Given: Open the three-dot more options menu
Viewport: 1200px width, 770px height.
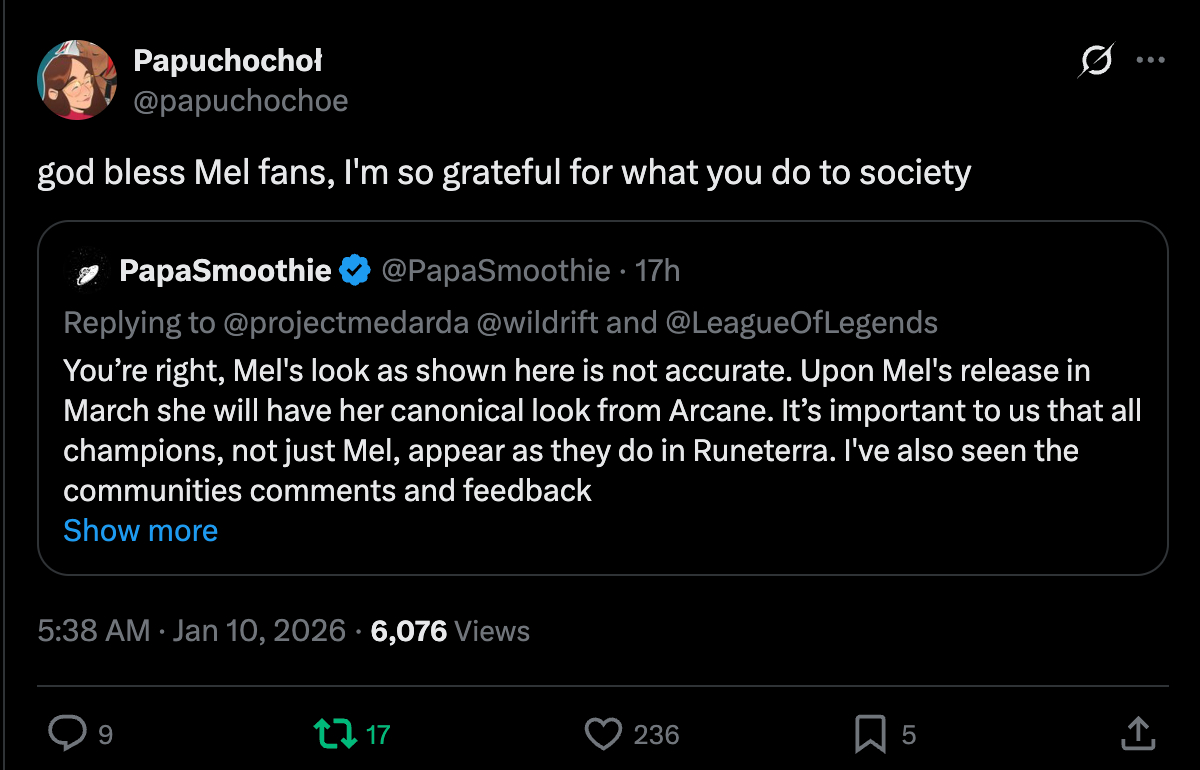Looking at the screenshot, I should click(1151, 62).
